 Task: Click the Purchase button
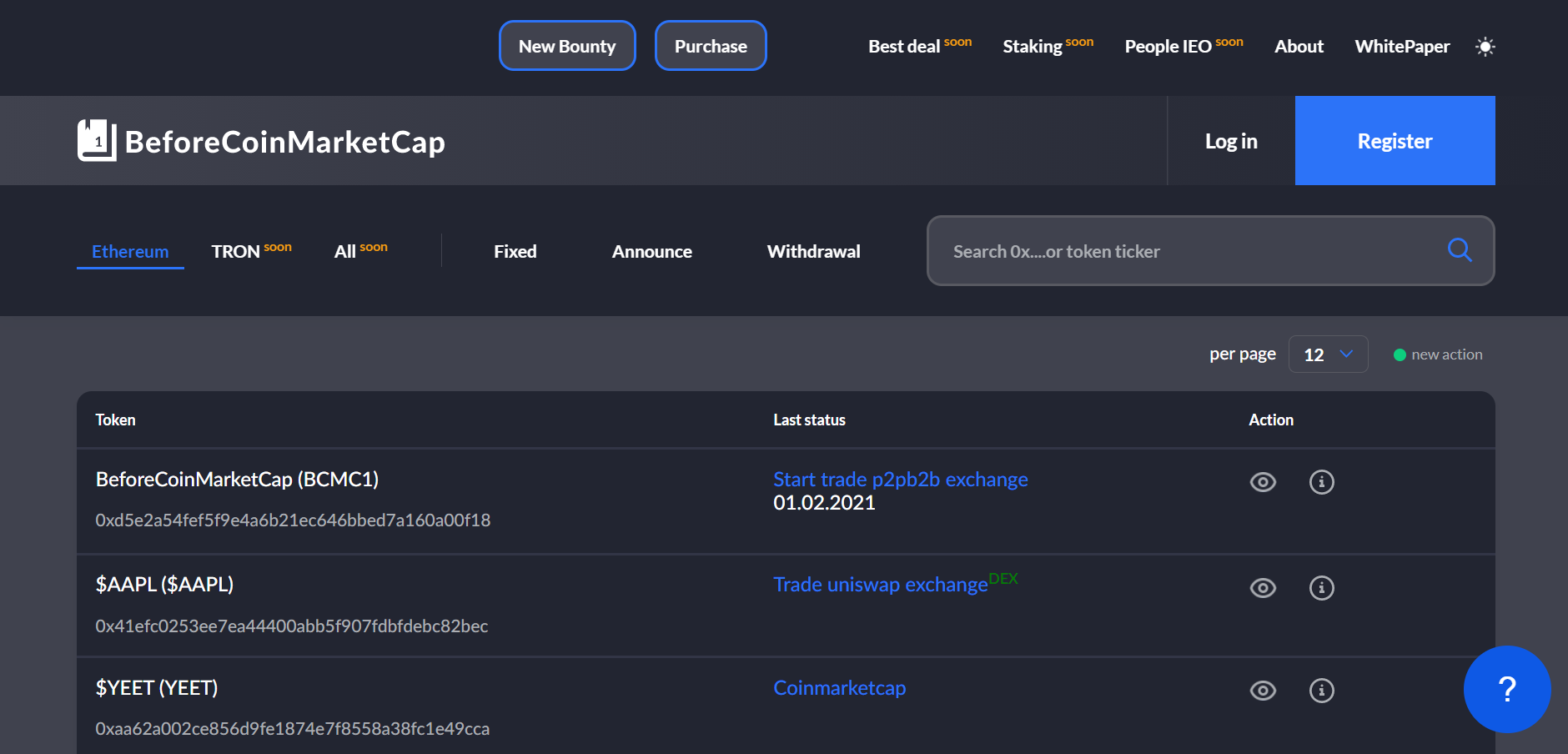tap(711, 46)
